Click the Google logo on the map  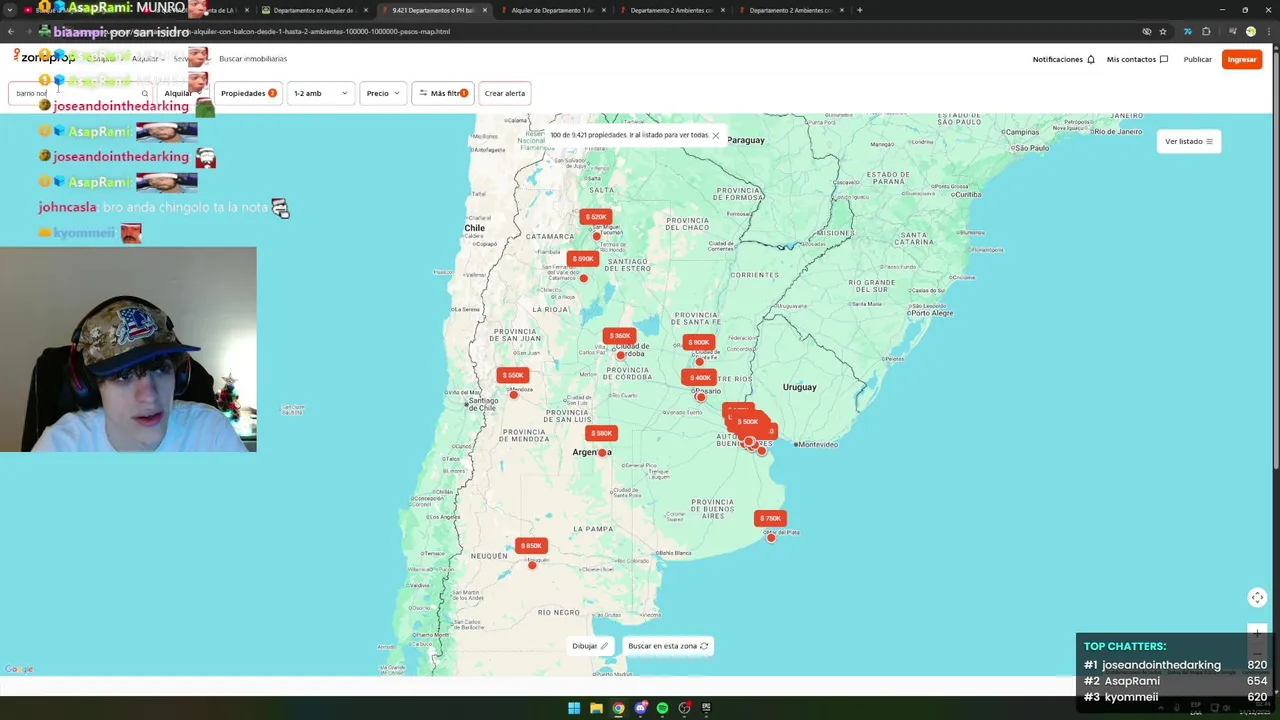pyautogui.click(x=19, y=669)
